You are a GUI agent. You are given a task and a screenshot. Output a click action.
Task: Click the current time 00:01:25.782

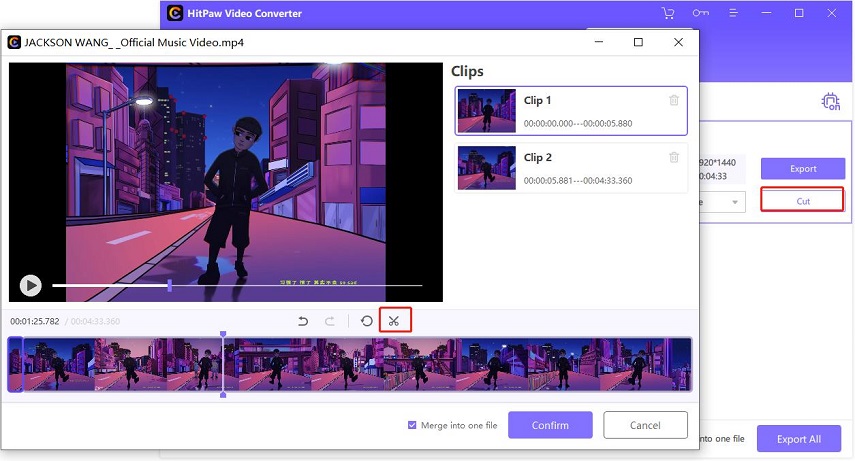(x=35, y=321)
